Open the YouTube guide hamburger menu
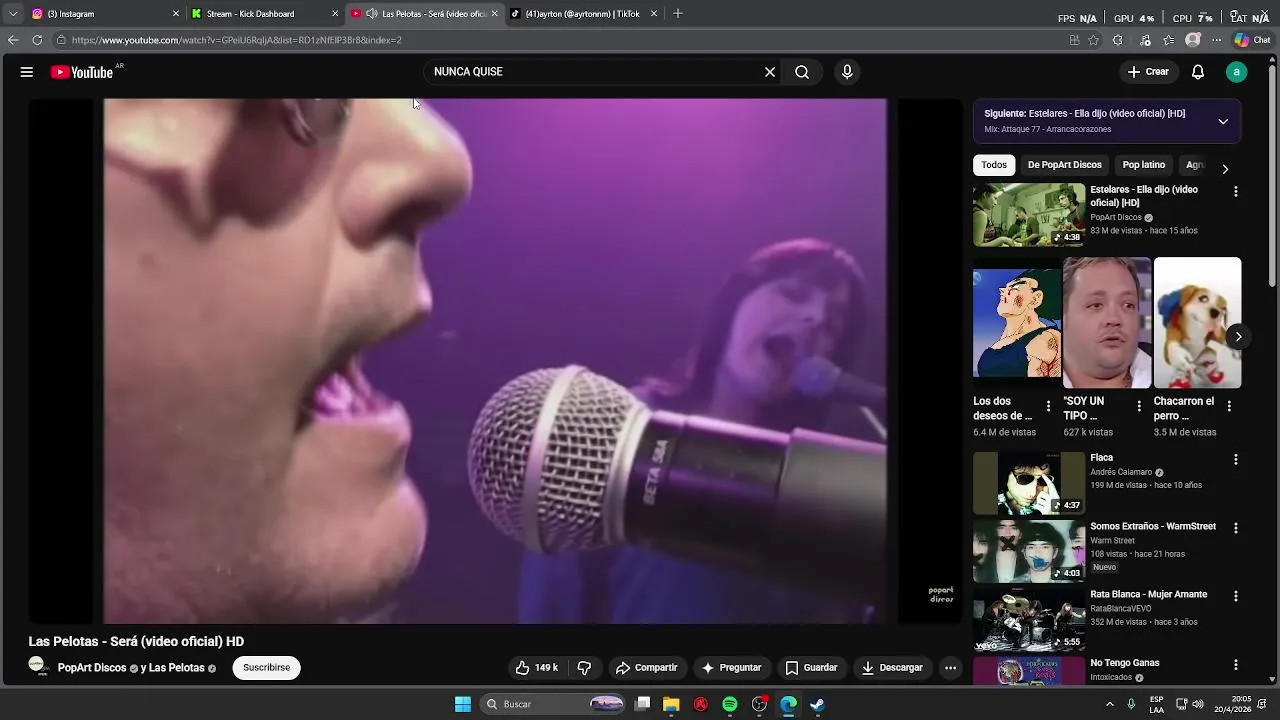This screenshot has height=720, width=1280. [27, 72]
